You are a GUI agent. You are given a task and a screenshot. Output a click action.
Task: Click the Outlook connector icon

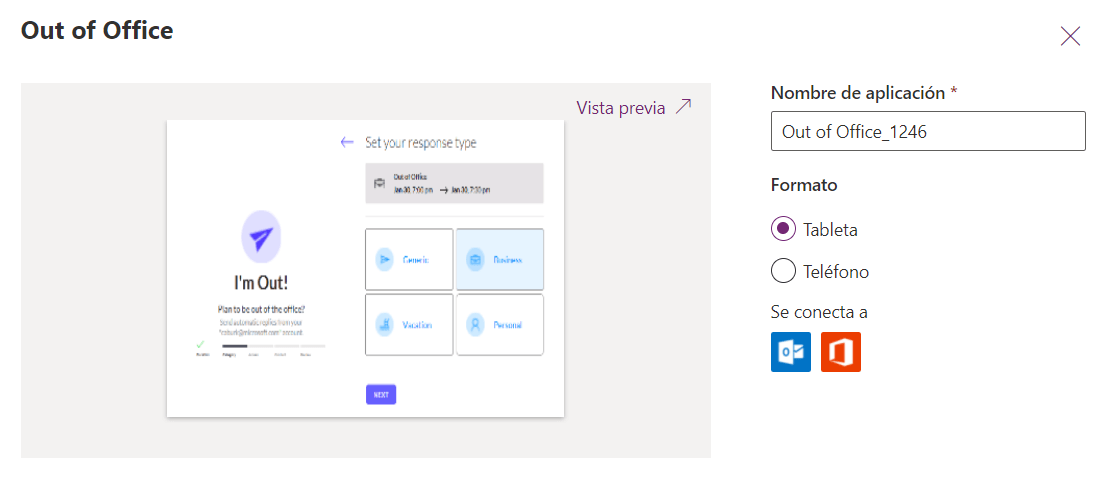(790, 352)
